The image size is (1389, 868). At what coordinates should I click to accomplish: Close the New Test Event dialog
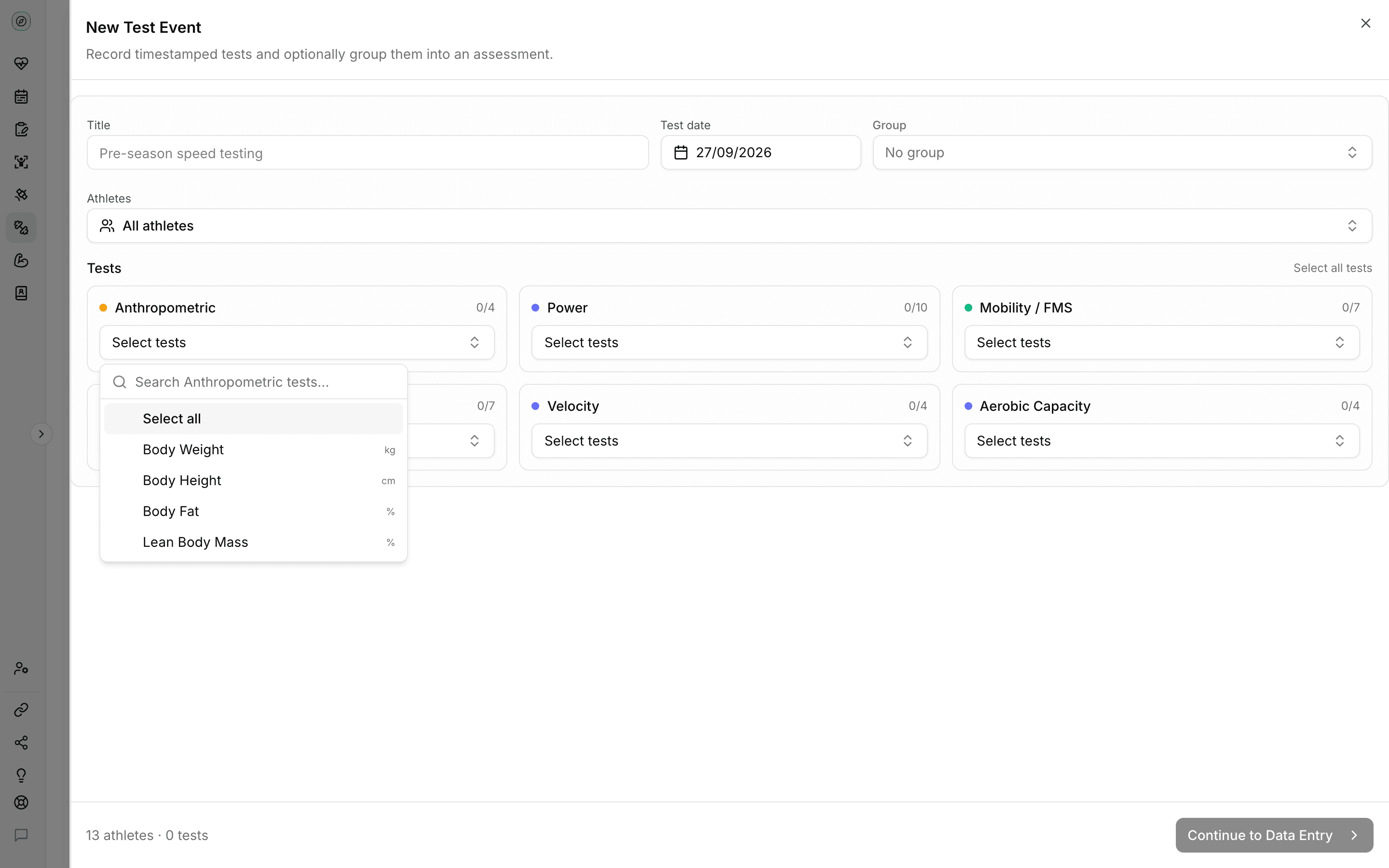(1365, 23)
